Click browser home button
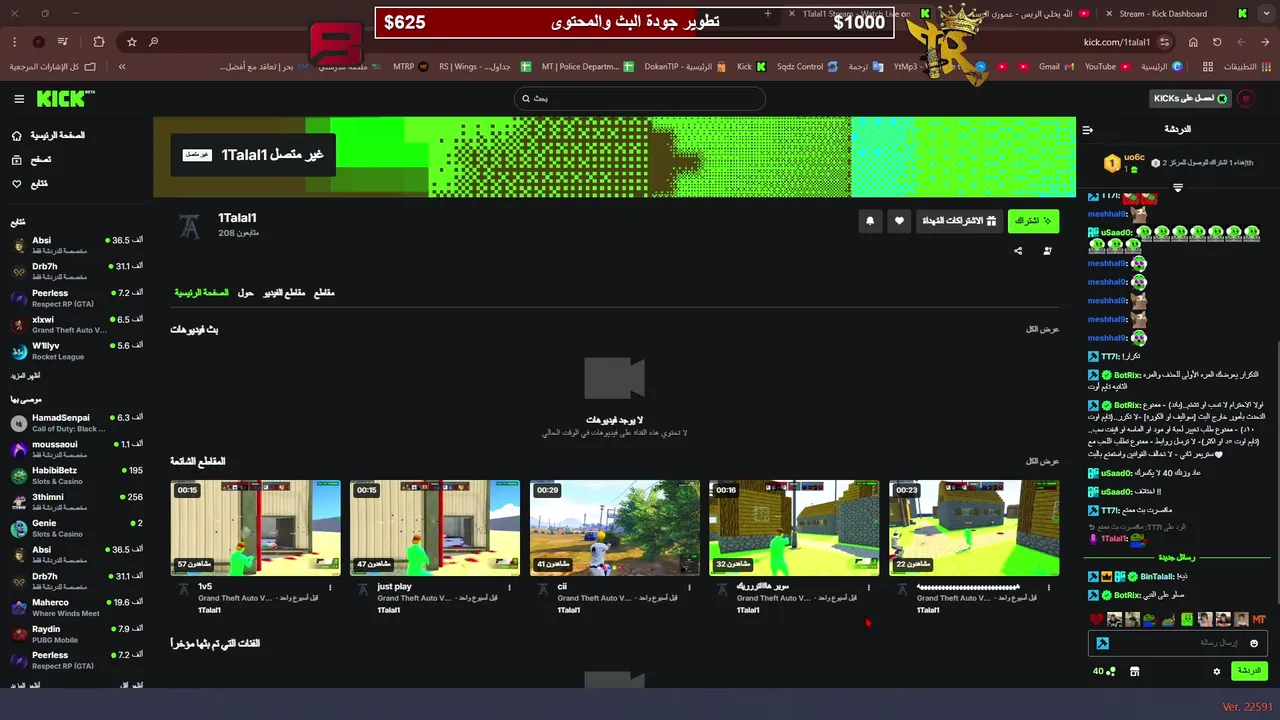 tap(1193, 42)
